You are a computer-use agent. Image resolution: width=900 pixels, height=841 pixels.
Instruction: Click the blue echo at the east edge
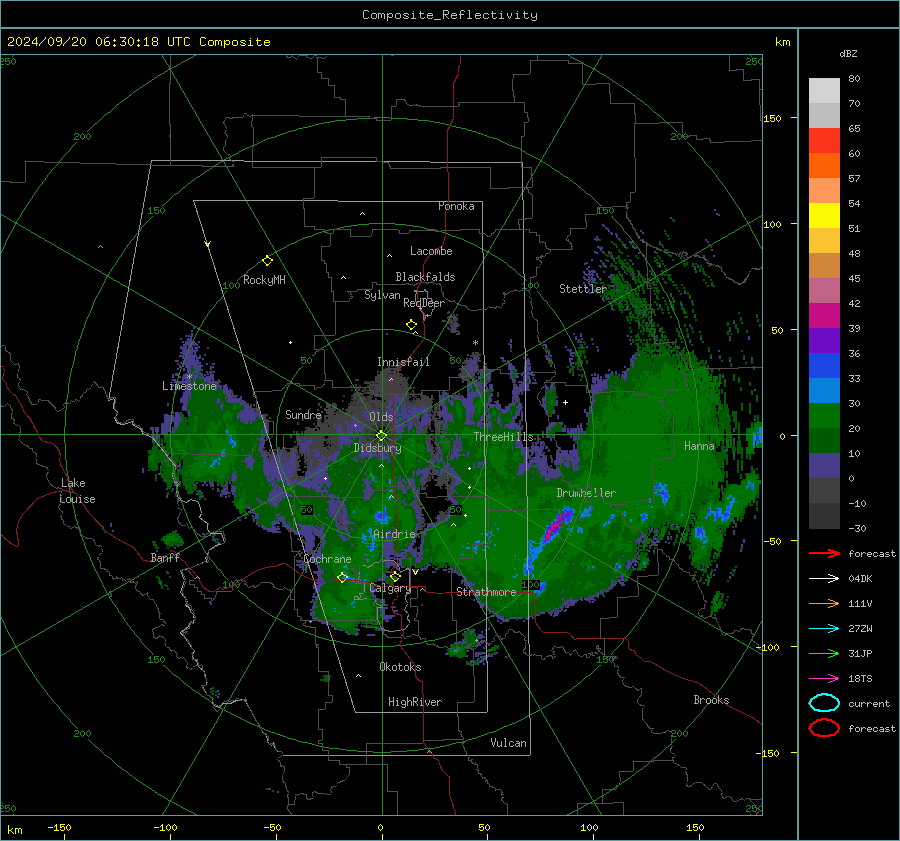758,436
